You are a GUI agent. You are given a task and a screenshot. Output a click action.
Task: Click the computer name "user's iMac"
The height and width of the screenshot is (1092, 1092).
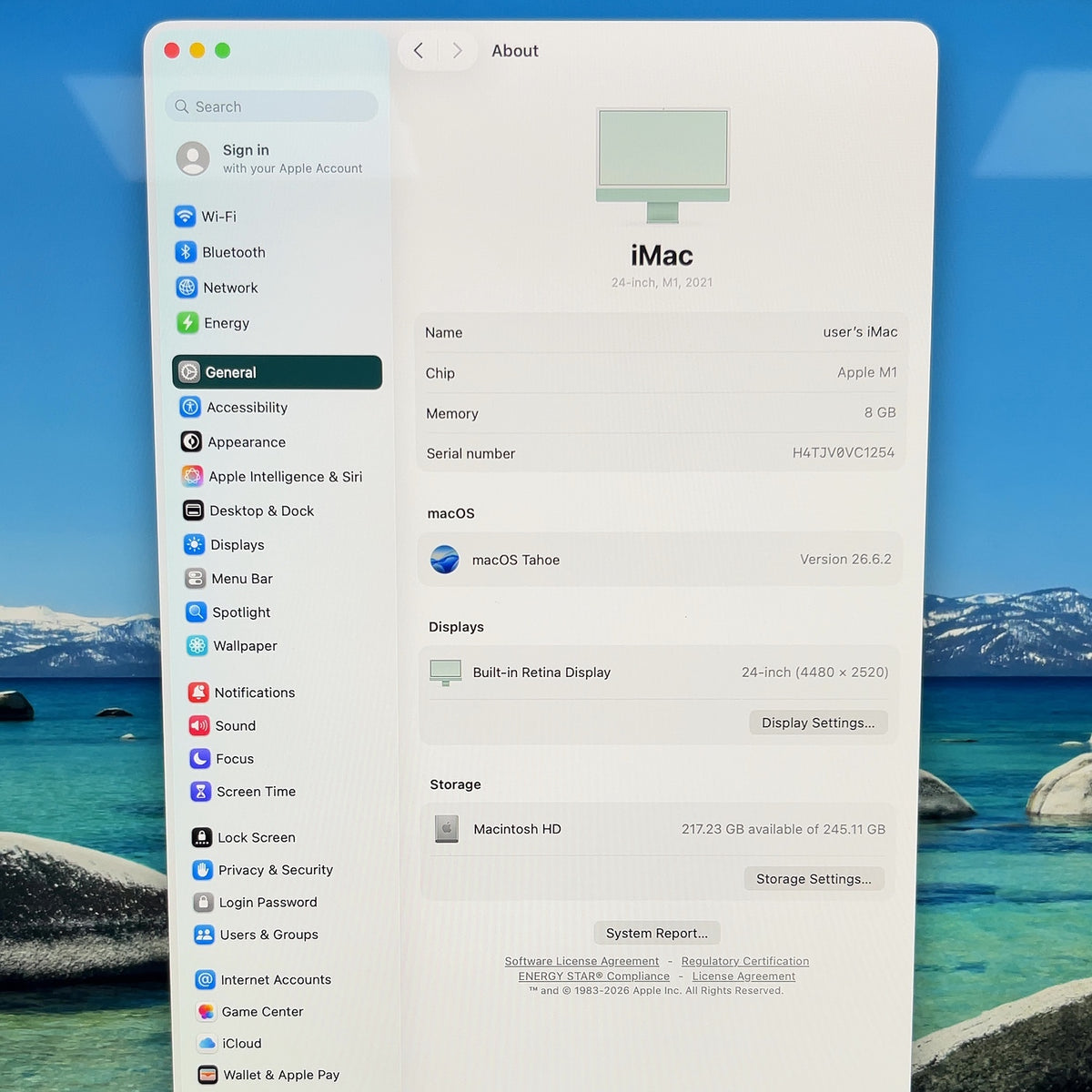click(x=860, y=332)
